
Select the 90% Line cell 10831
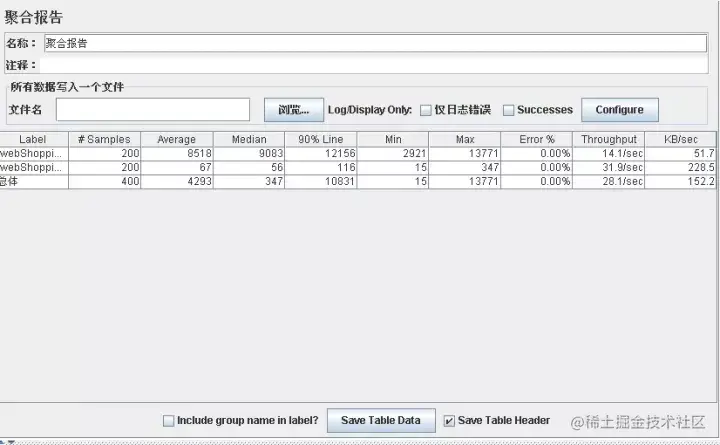(321, 181)
